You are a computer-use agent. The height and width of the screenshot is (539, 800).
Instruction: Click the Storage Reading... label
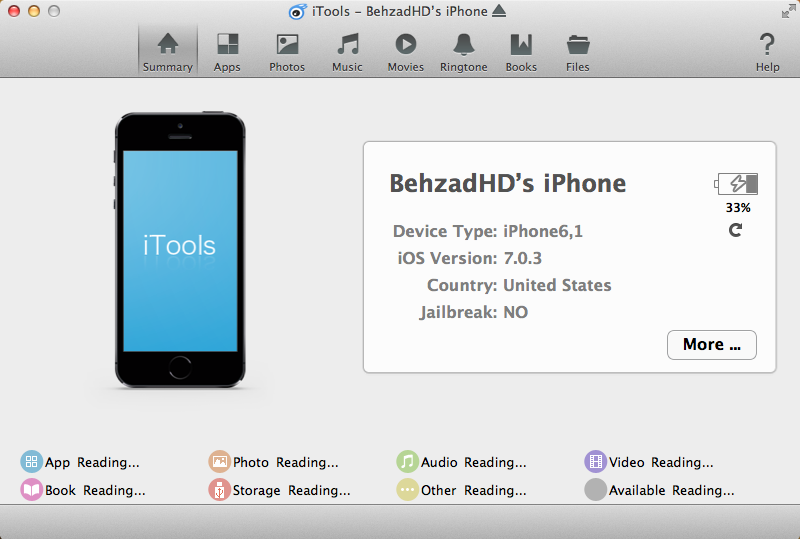click(292, 491)
